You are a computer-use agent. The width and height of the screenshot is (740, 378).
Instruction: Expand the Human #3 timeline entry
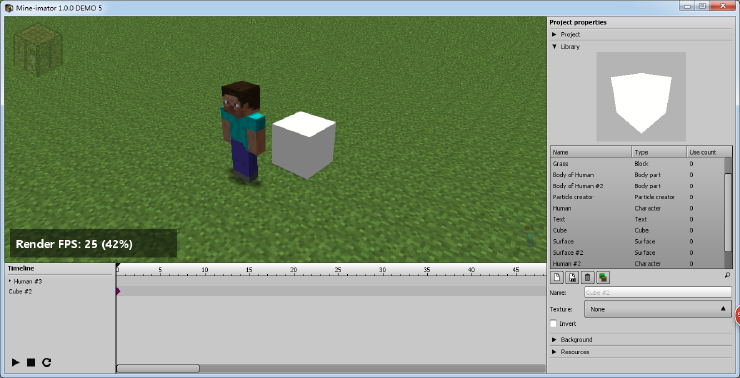point(10,281)
